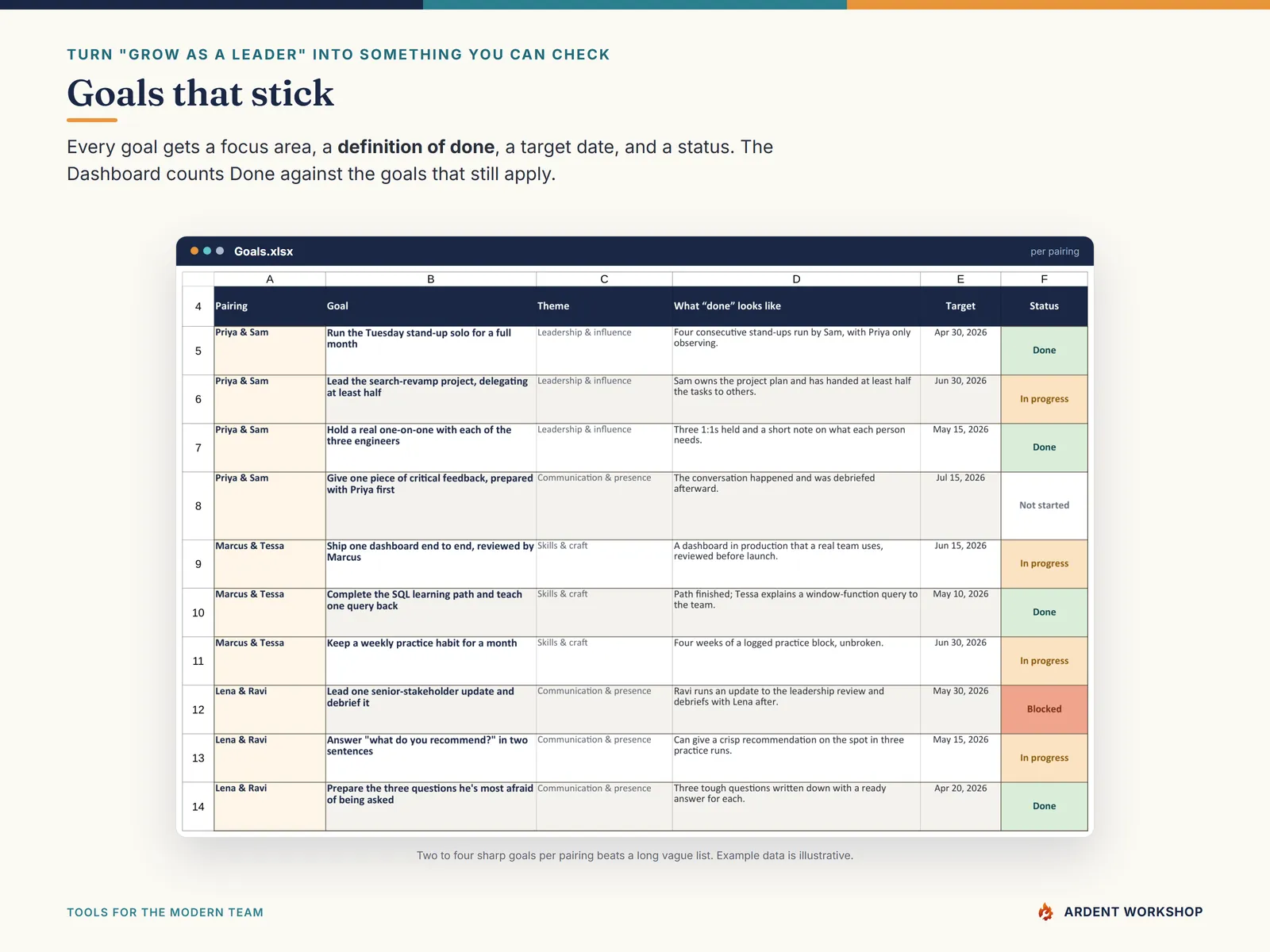Screen dimensions: 1270x952
Task: Select column F header
Action: click(1044, 279)
